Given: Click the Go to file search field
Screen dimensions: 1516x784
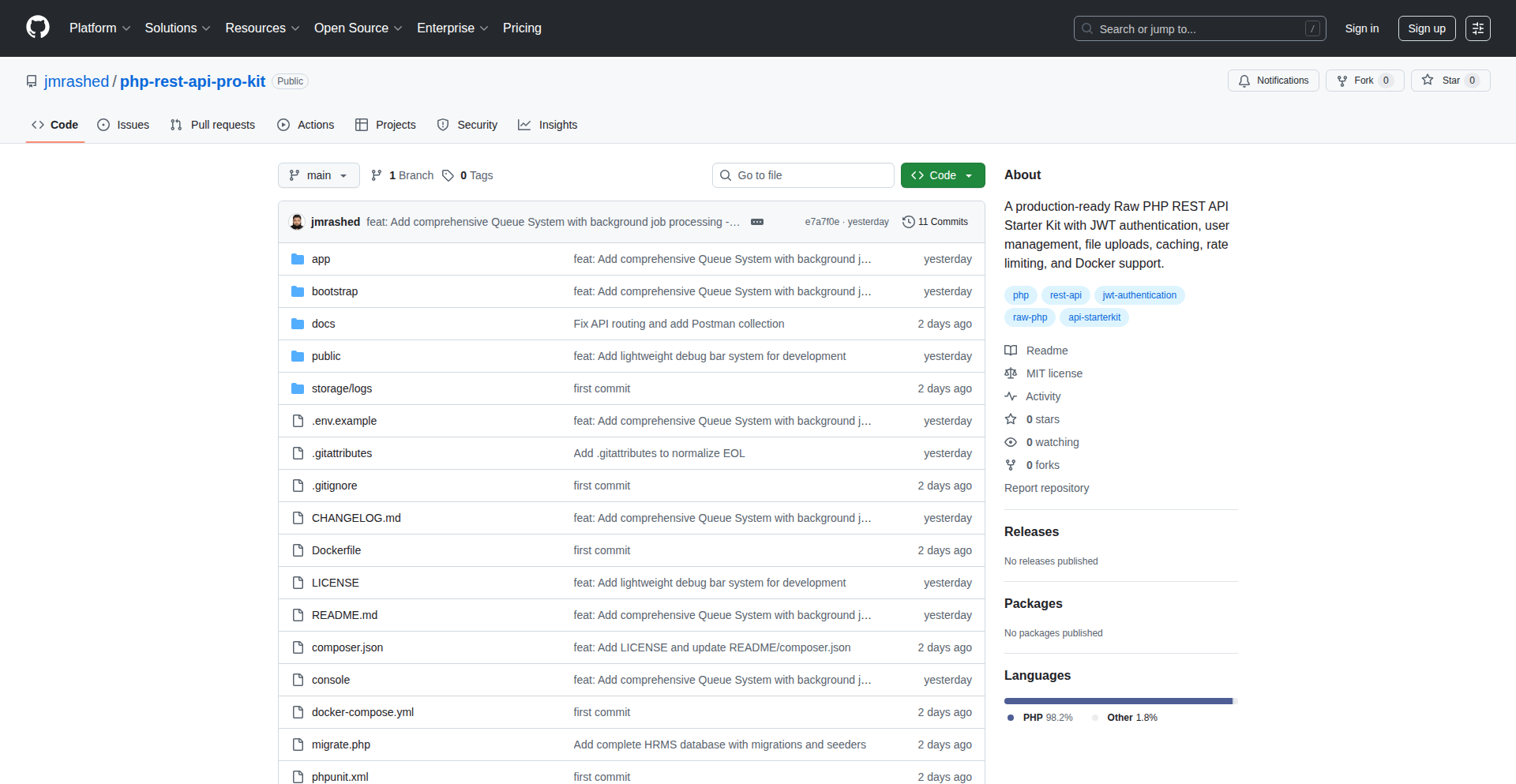Looking at the screenshot, I should (803, 174).
